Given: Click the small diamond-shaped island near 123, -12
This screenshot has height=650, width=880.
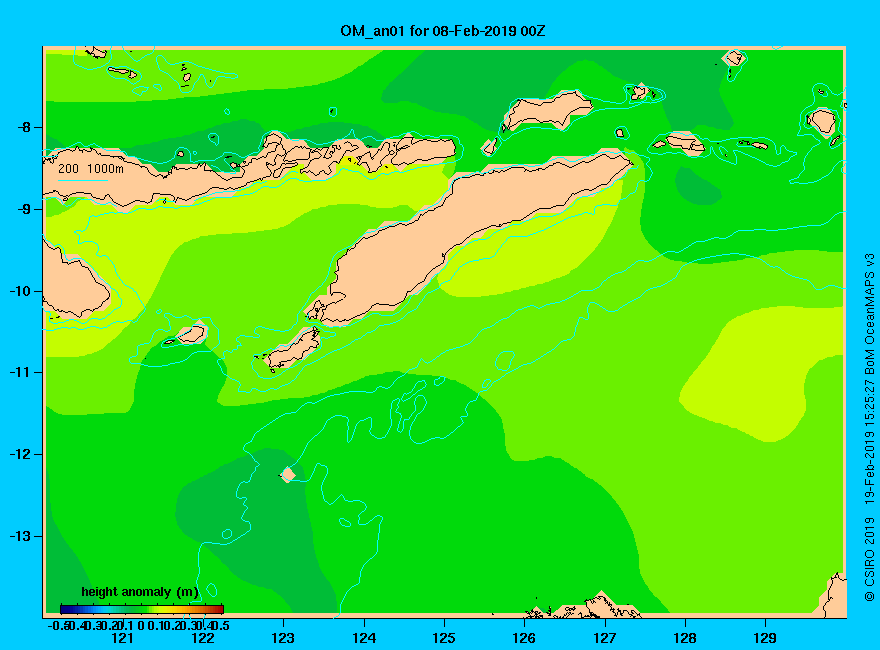Looking at the screenshot, I should pos(288,474).
